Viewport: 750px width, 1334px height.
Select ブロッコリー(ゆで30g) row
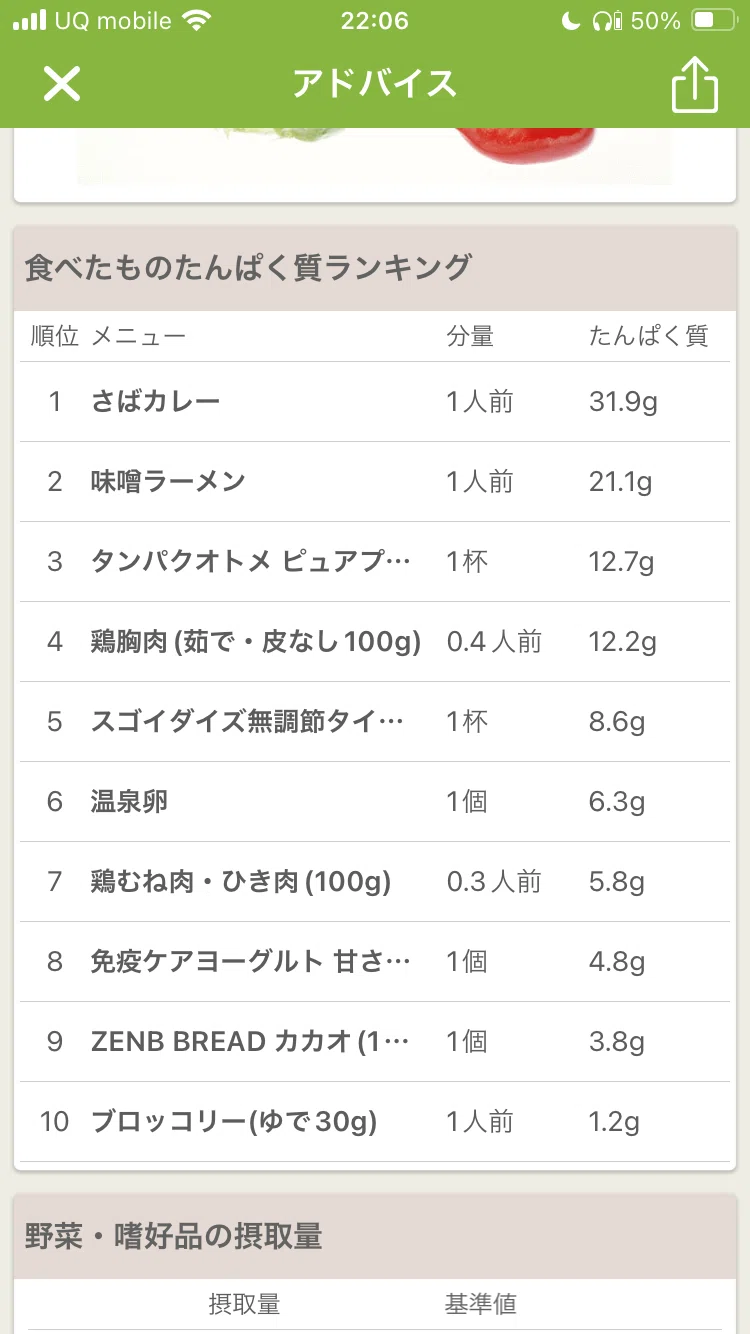(x=375, y=1122)
